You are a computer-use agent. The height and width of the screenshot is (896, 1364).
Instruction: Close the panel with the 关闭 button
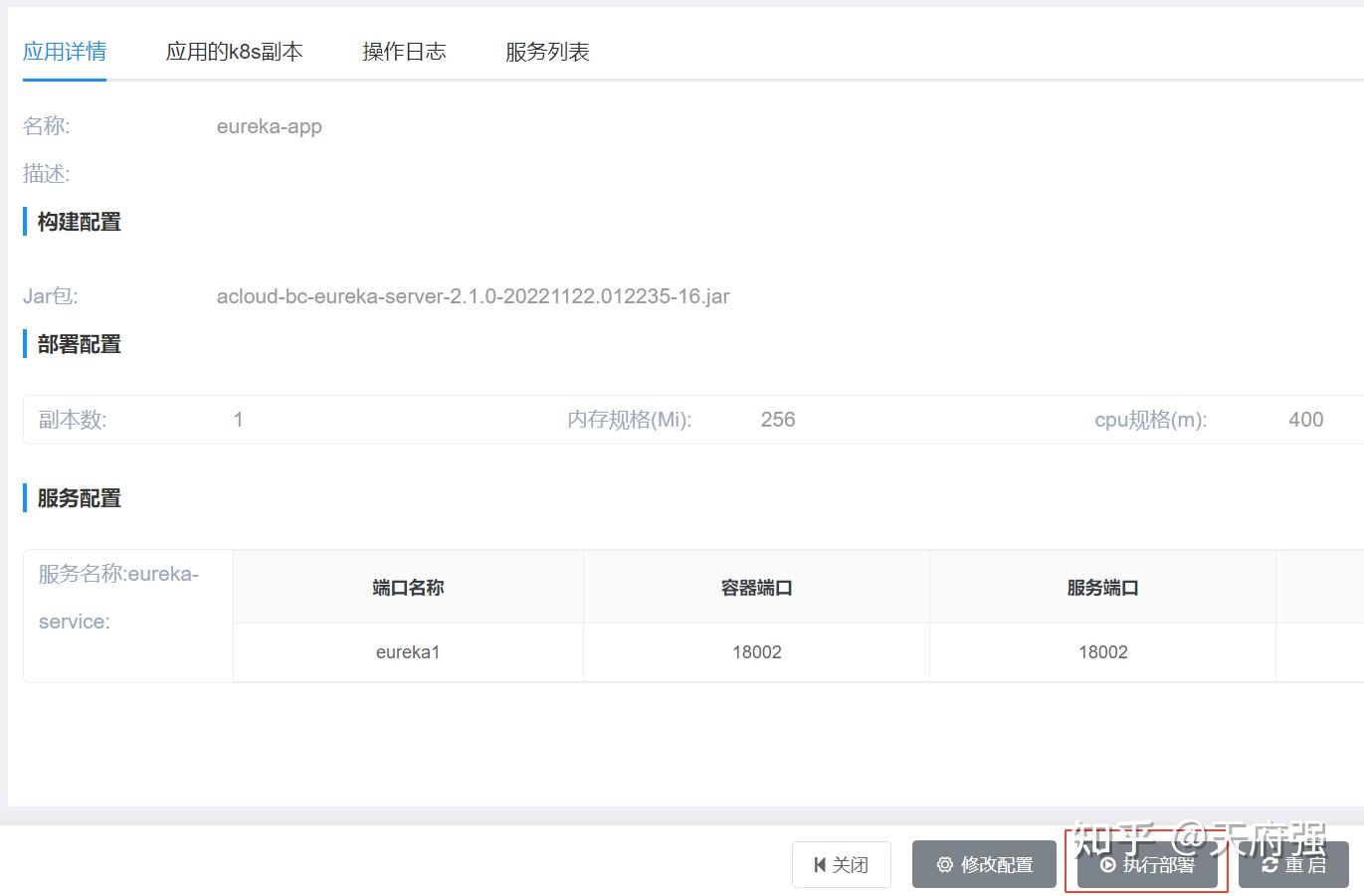tap(842, 864)
